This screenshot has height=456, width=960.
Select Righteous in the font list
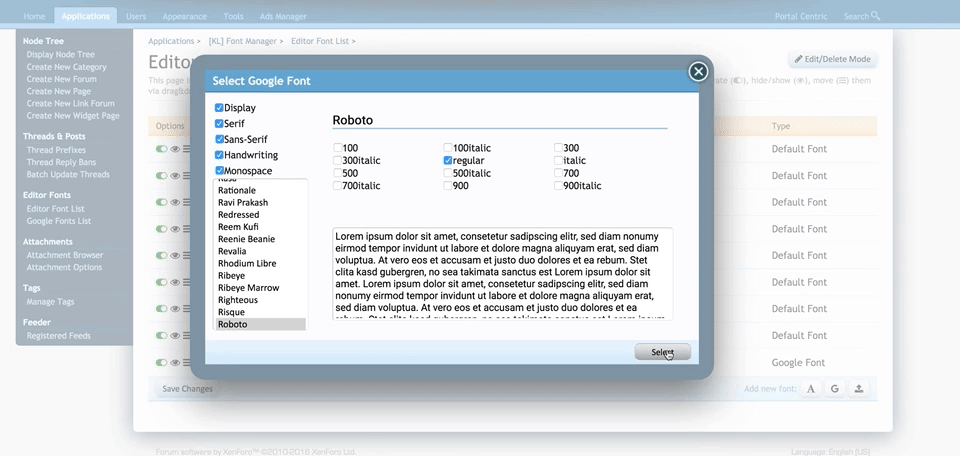point(238,300)
